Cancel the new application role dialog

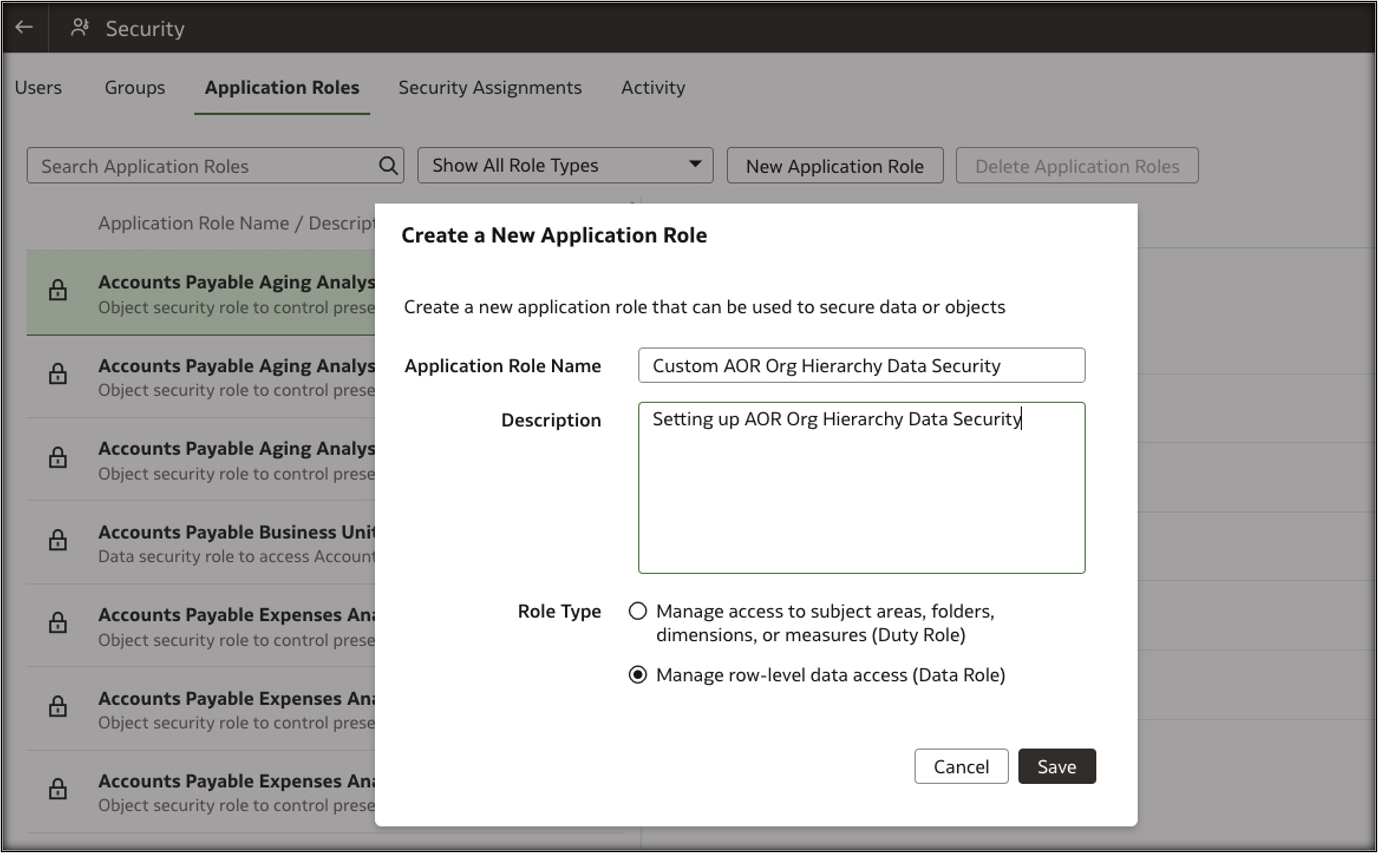click(961, 767)
